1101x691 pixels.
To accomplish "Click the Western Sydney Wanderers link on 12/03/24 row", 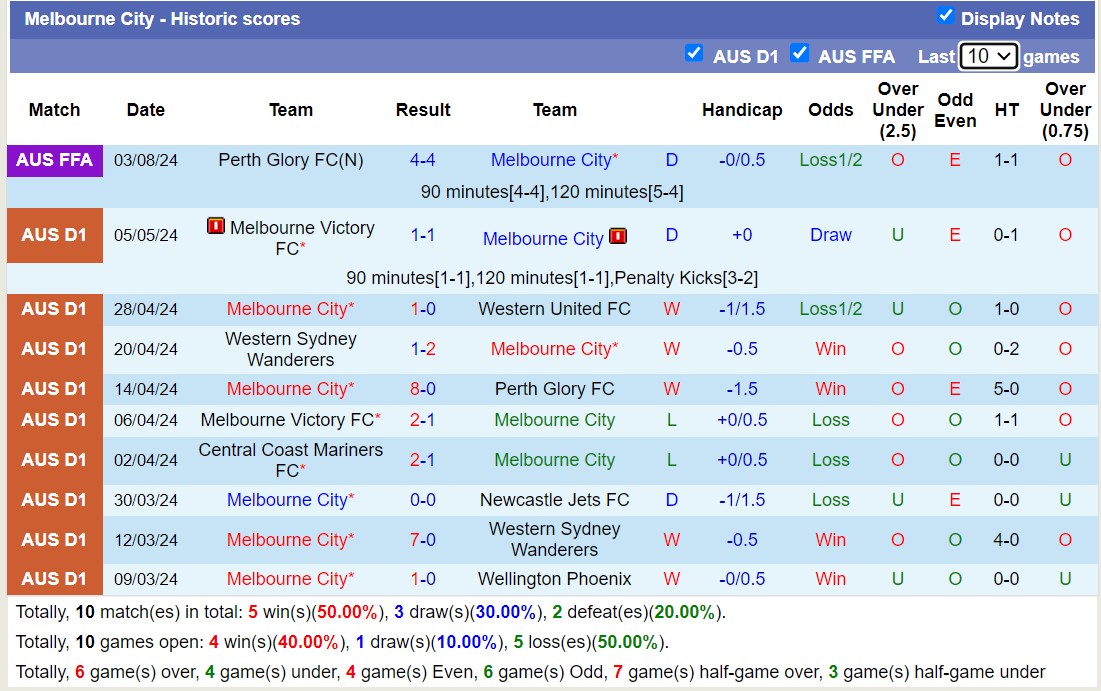I will [554, 539].
